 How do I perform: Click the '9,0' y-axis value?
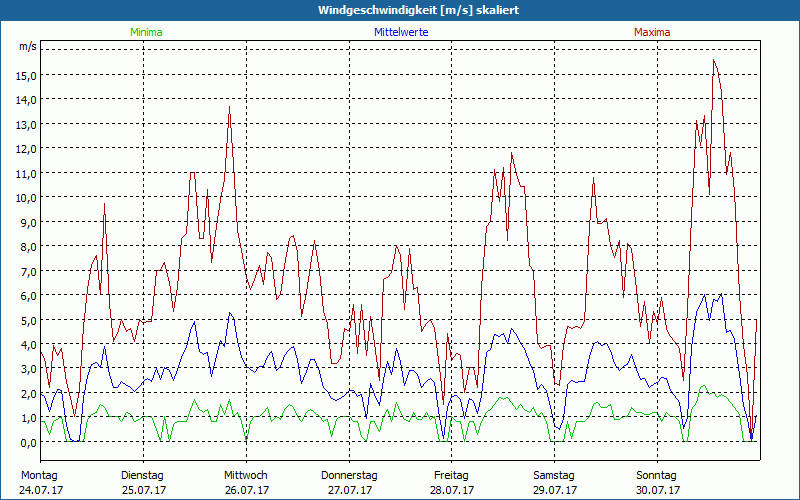coord(28,222)
